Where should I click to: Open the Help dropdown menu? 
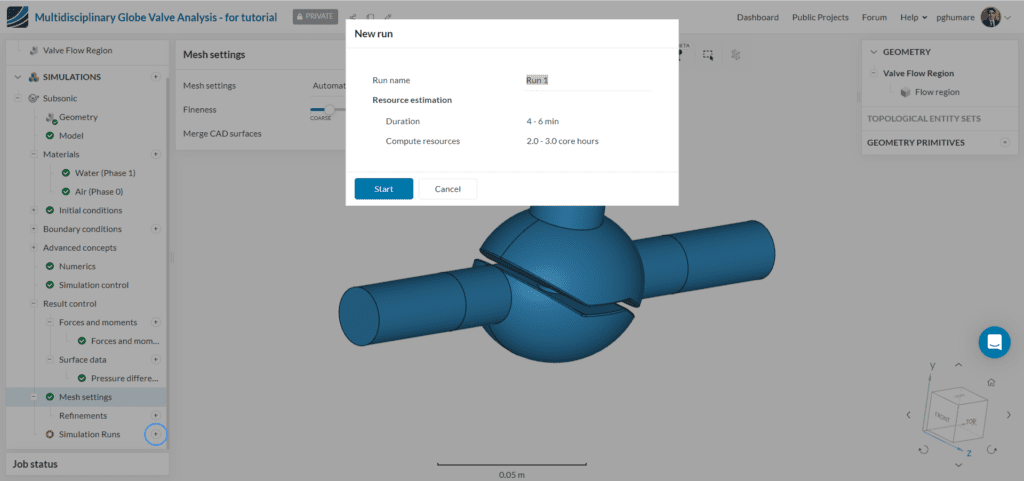click(x=912, y=17)
